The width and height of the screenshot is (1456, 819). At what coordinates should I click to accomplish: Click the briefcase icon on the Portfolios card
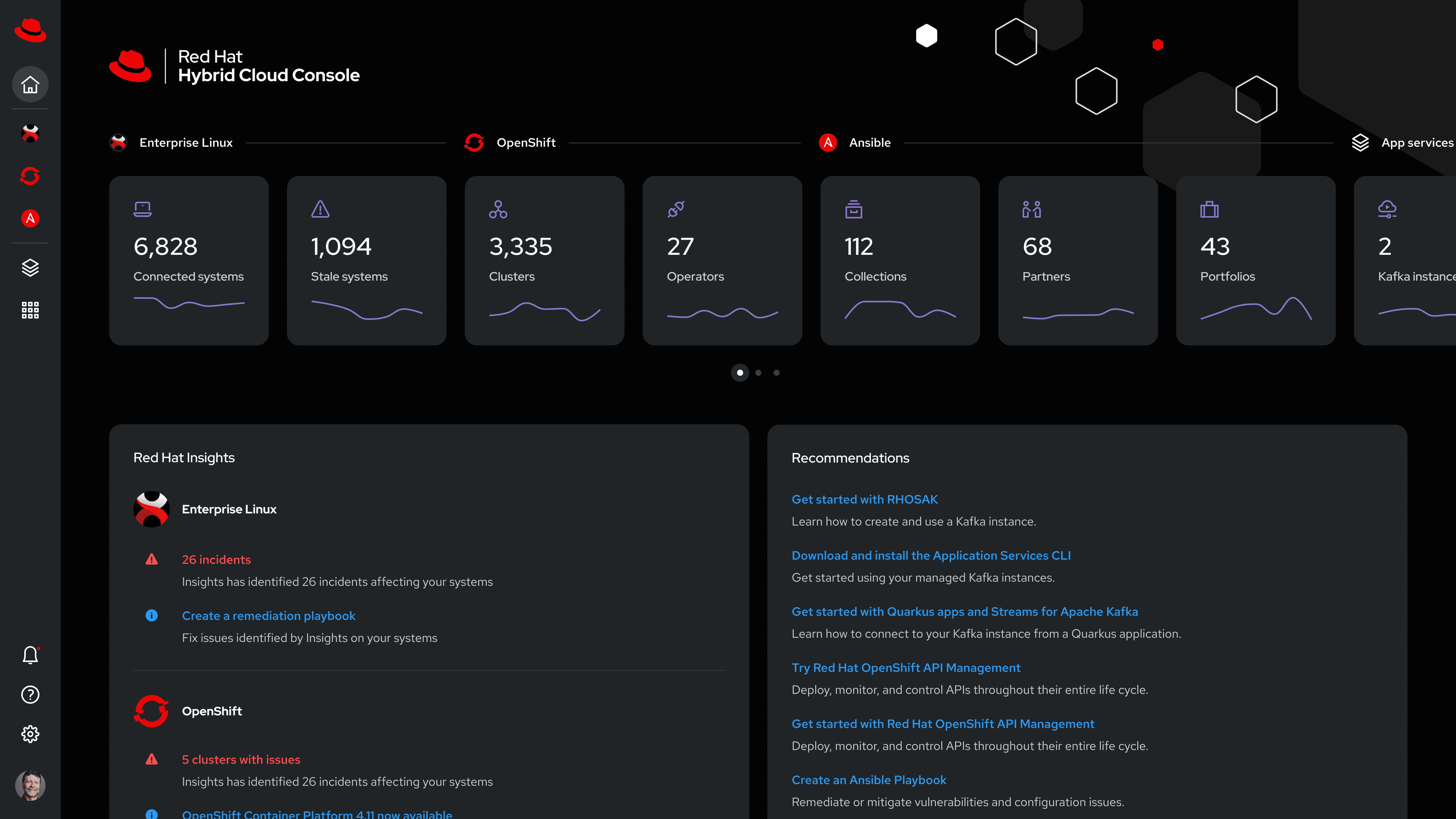tap(1210, 209)
